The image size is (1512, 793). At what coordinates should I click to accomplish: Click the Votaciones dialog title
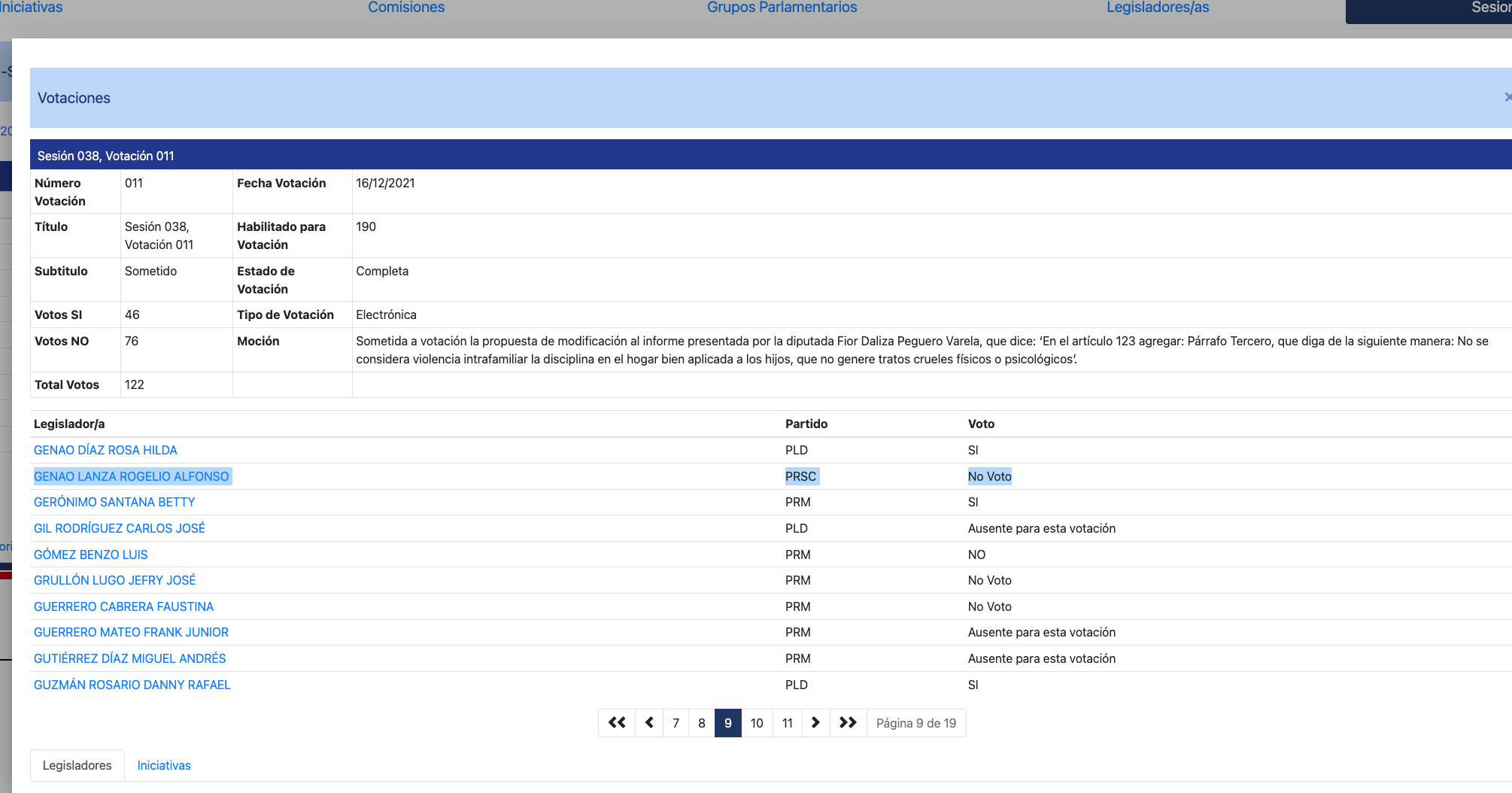tap(74, 98)
